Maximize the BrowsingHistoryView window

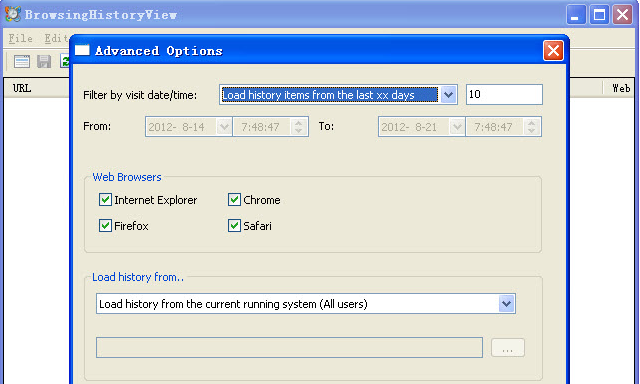pyautogui.click(x=599, y=15)
